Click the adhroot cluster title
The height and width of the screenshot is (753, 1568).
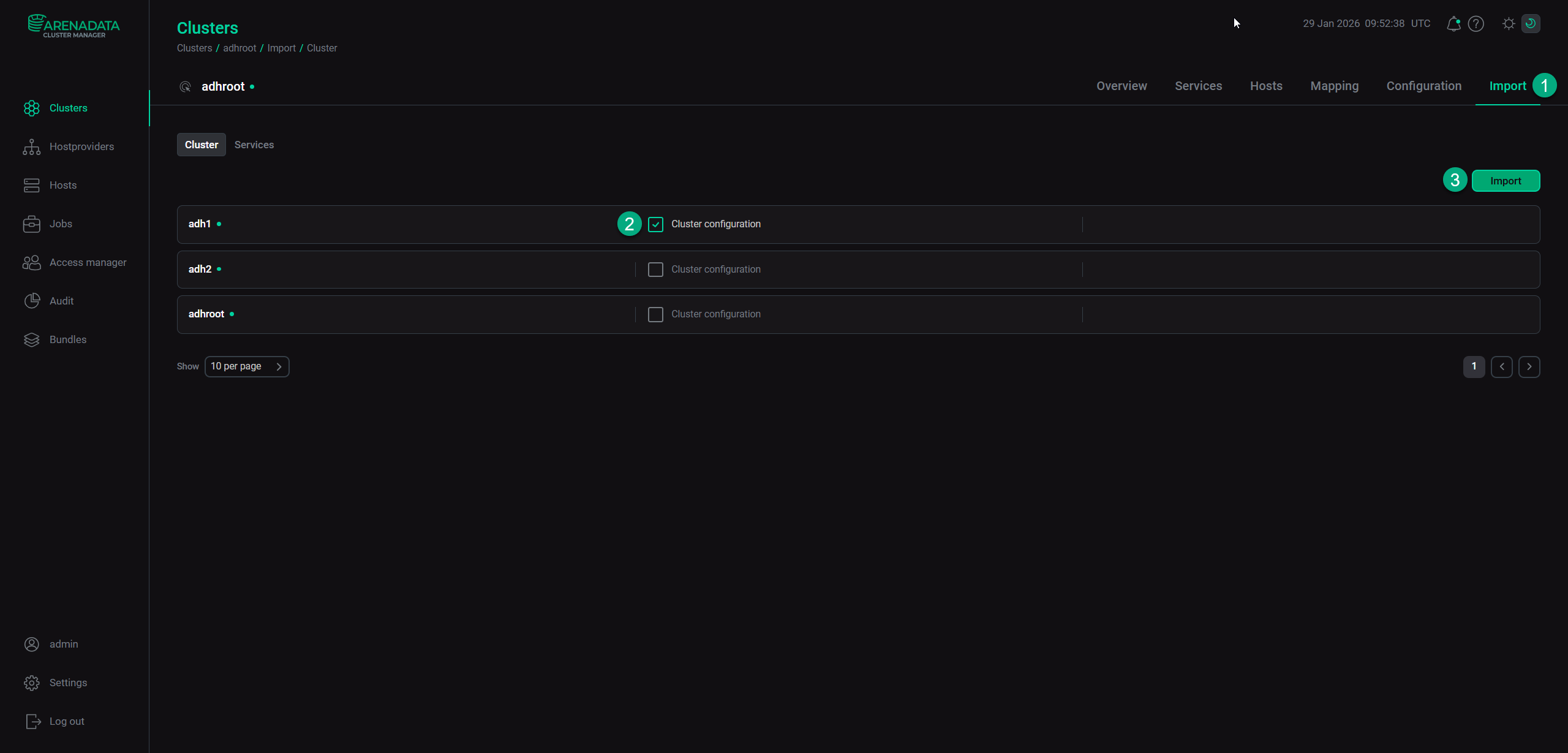(x=223, y=87)
